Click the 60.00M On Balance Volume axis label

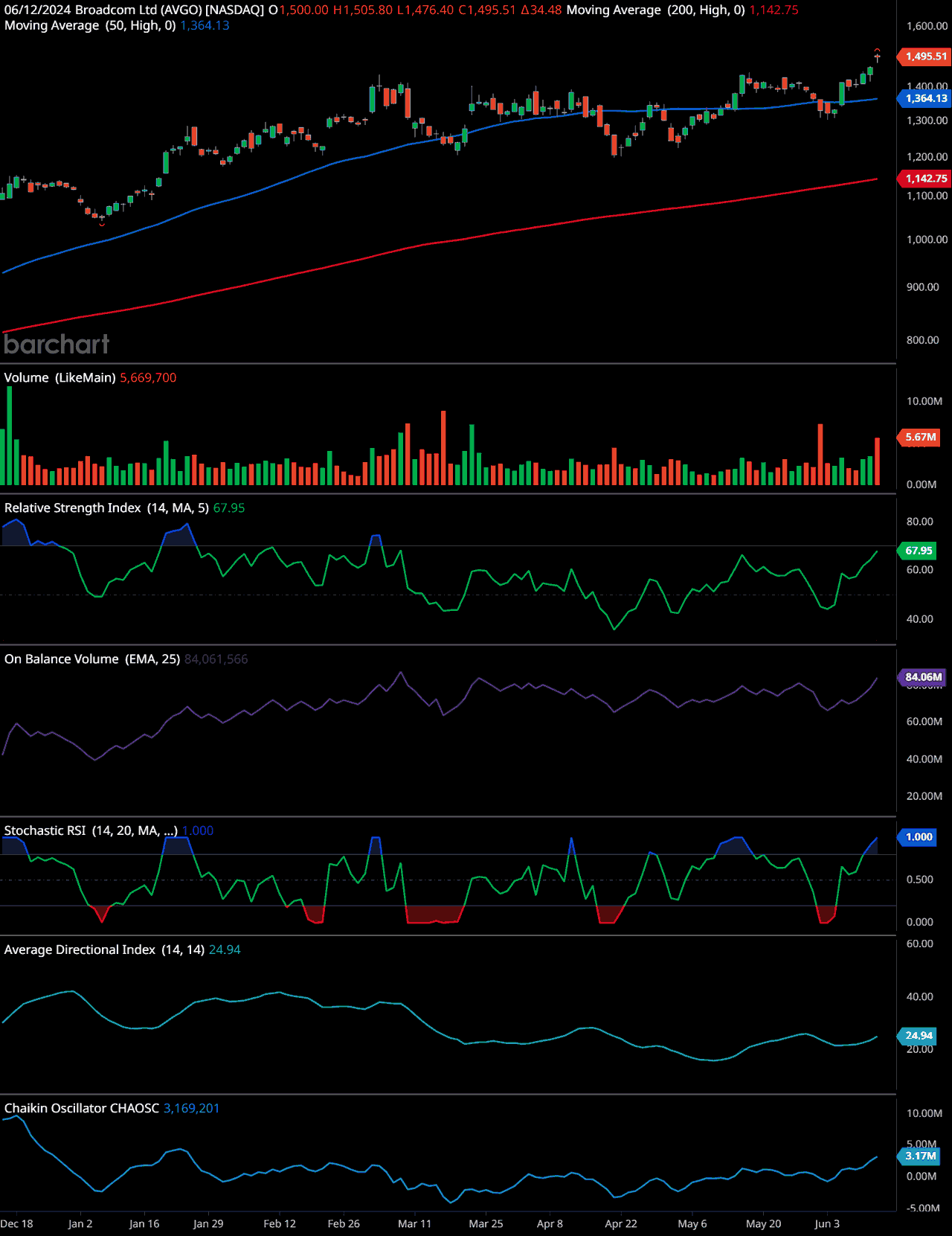924,722
